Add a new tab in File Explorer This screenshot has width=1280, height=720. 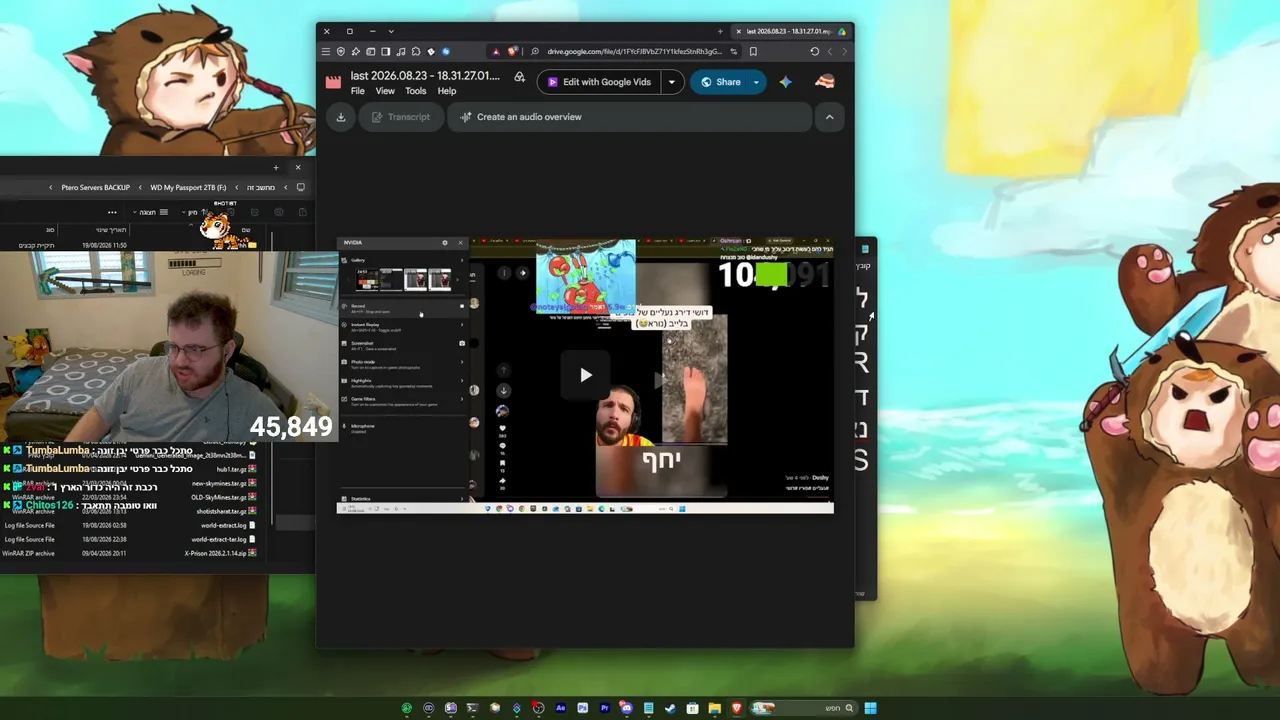pyautogui.click(x=276, y=167)
